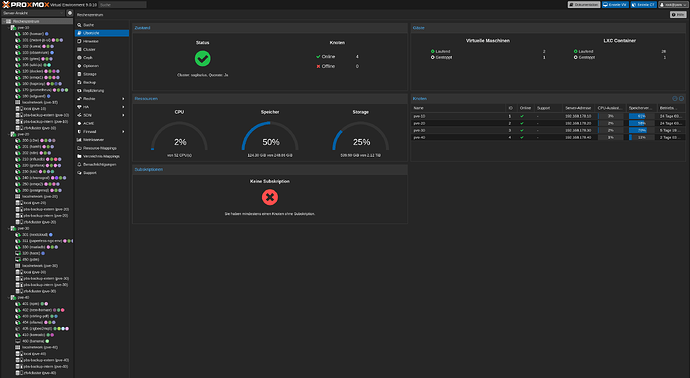Open the Hinweise menu entry
This screenshot has height=378, width=690.
coord(102,41)
